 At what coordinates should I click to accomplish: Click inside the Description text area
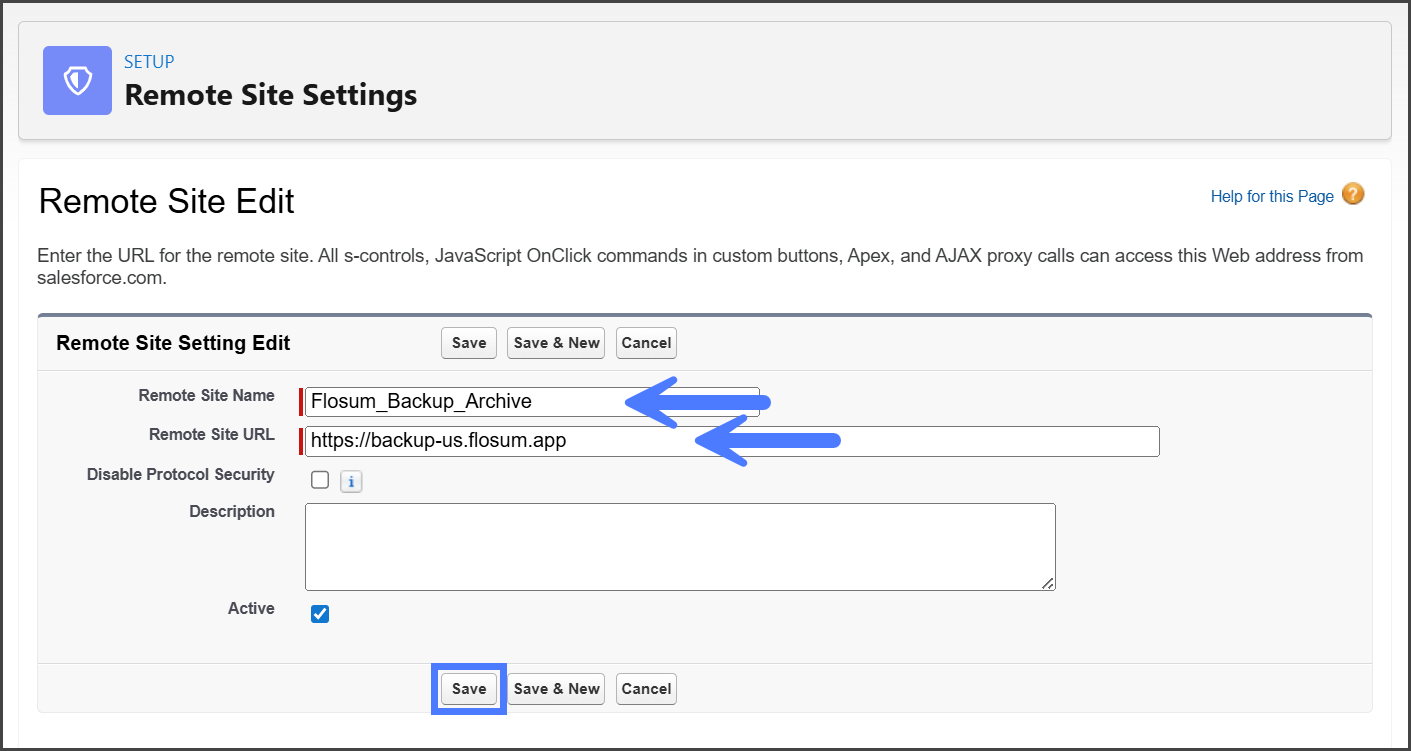(680, 546)
